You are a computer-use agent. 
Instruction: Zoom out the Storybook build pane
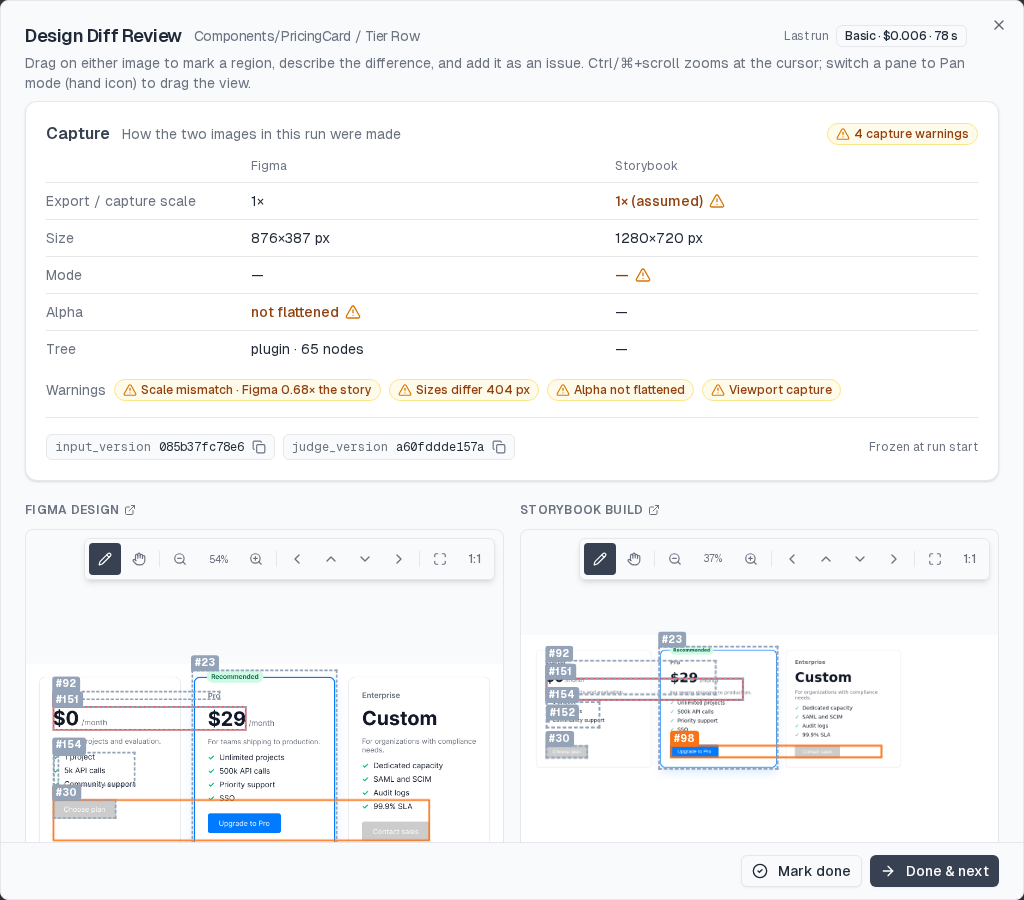[x=675, y=559]
